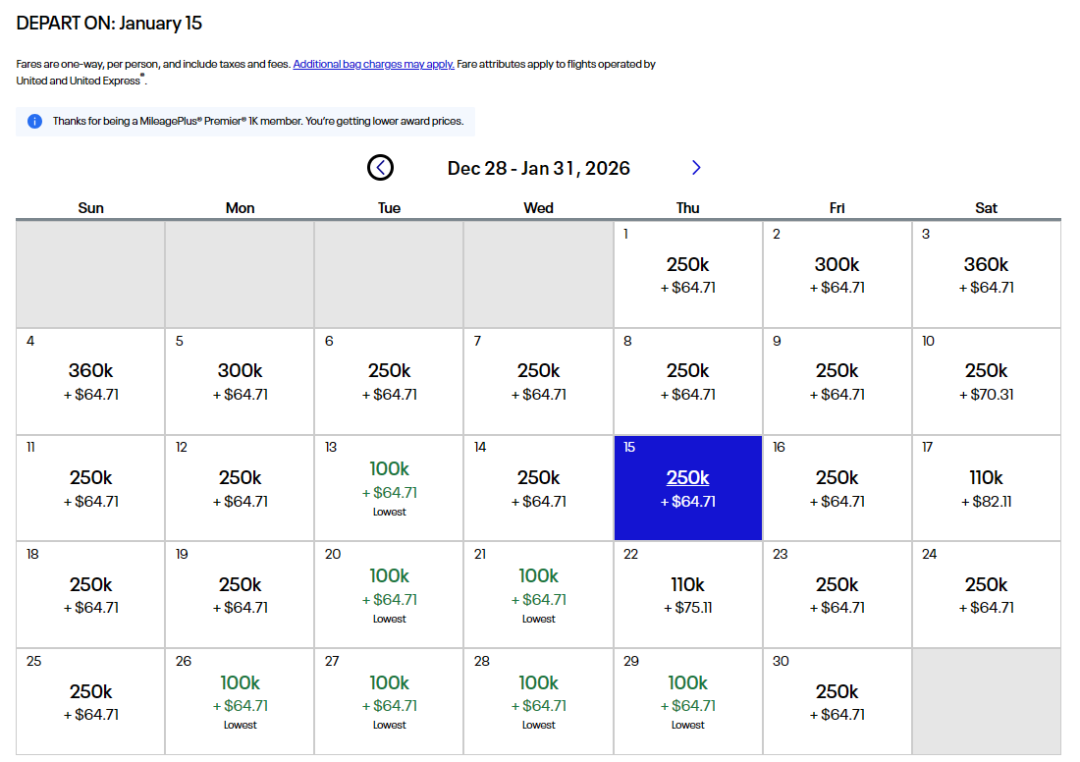Choose January 10 fare with $70.31 fee

[x=986, y=381]
